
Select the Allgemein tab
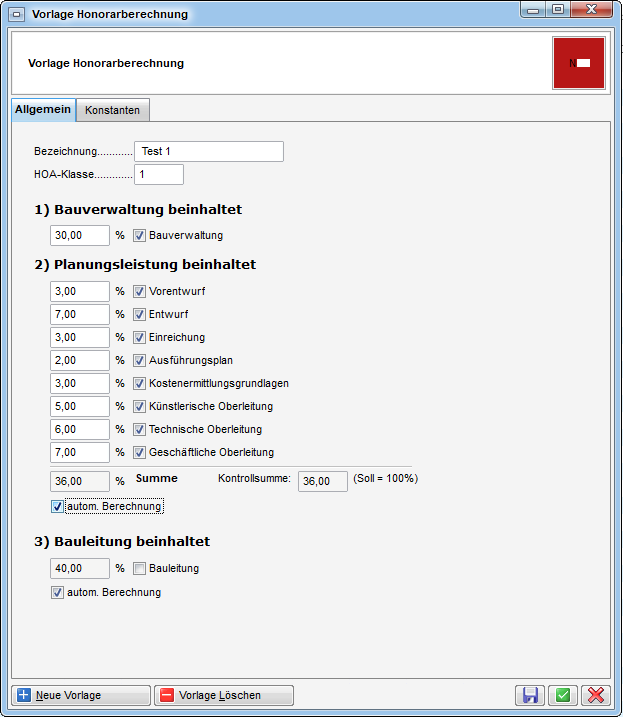point(43,110)
